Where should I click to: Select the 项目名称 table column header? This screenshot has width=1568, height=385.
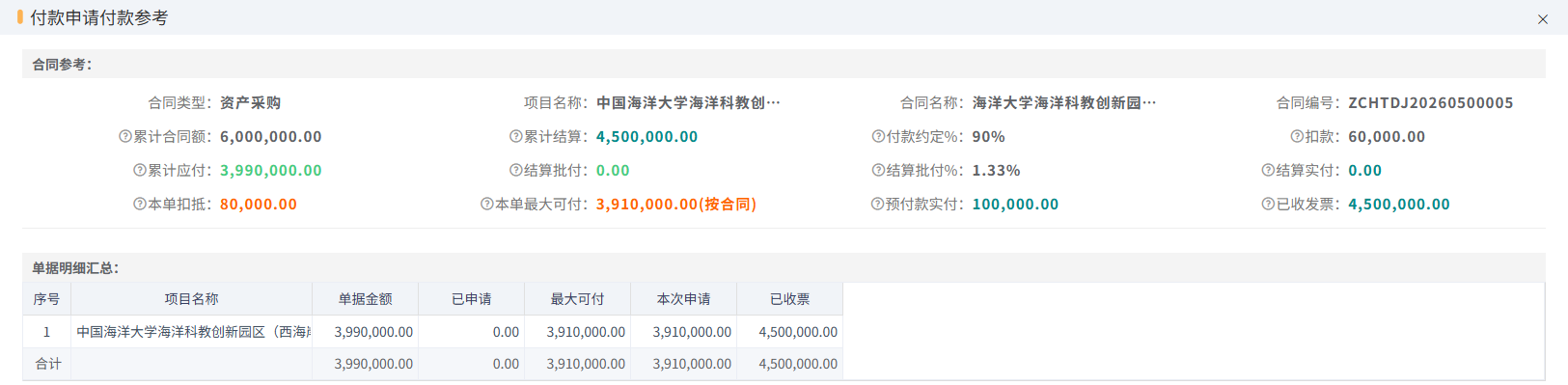click(x=191, y=299)
